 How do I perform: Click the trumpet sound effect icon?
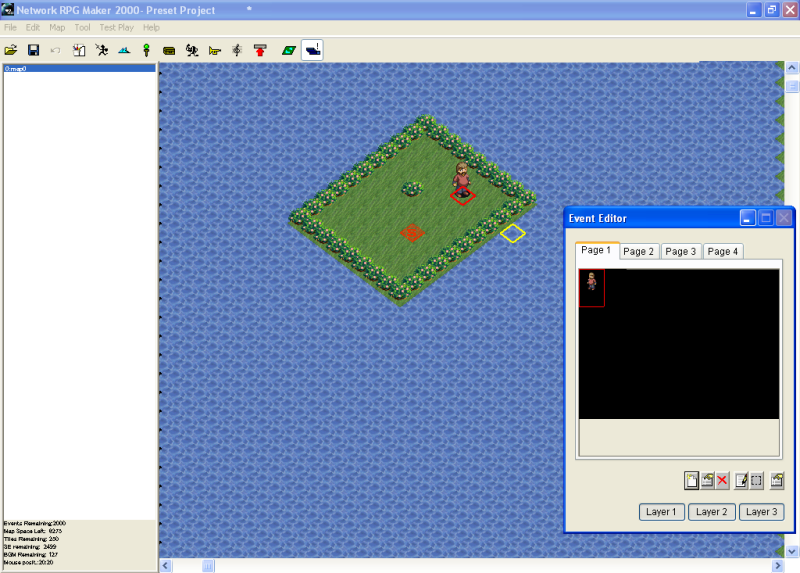214,49
